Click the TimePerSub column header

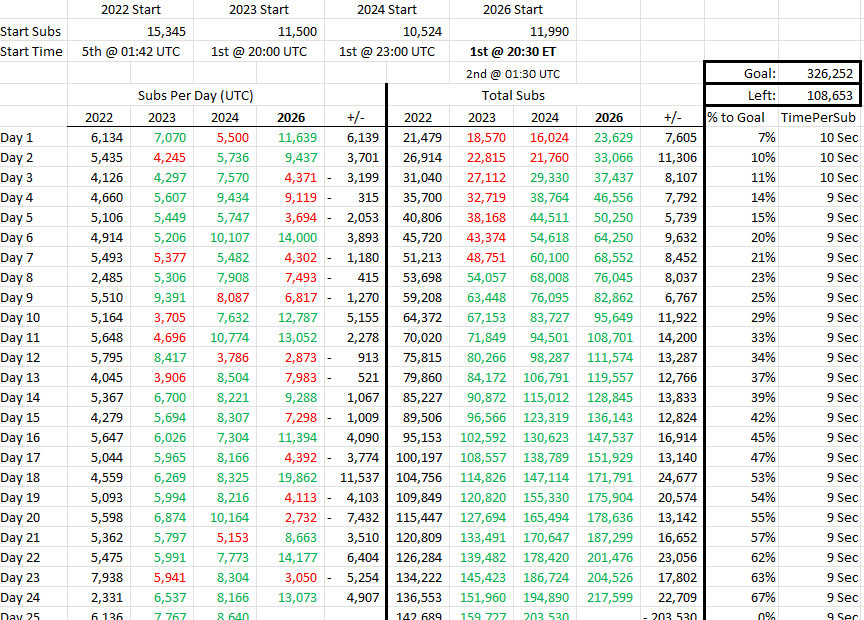pyautogui.click(x=818, y=117)
